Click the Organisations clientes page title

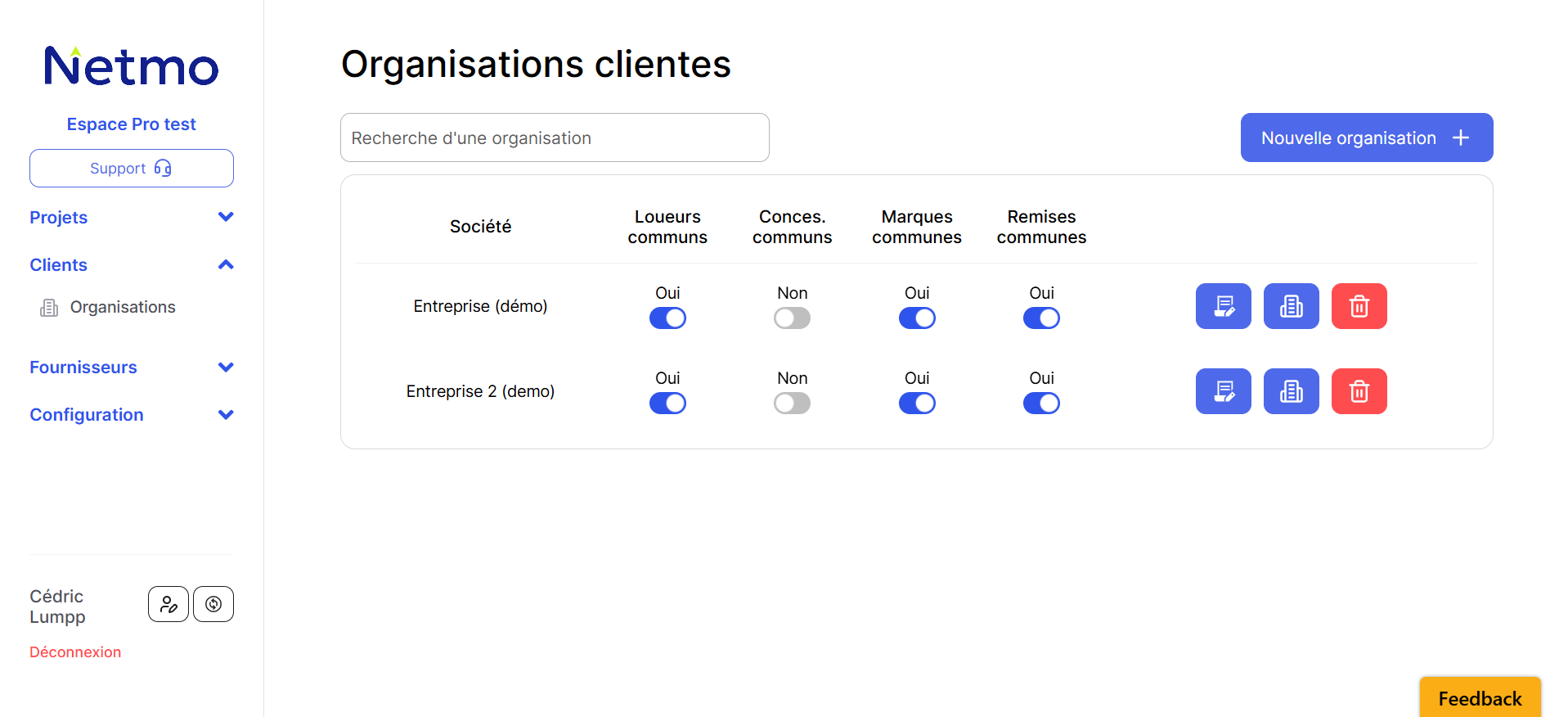click(x=536, y=64)
